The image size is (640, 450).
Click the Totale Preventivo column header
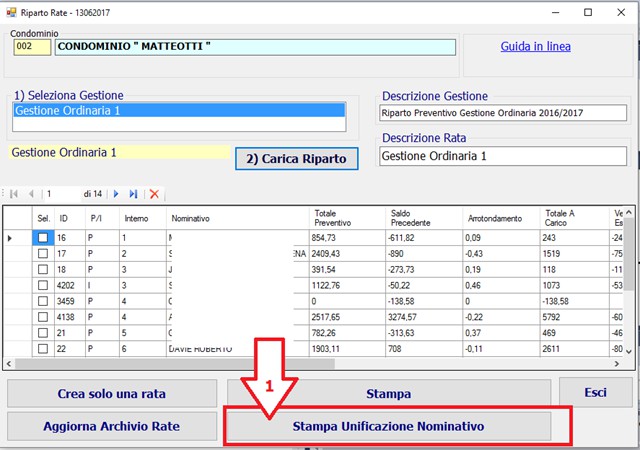[347, 218]
